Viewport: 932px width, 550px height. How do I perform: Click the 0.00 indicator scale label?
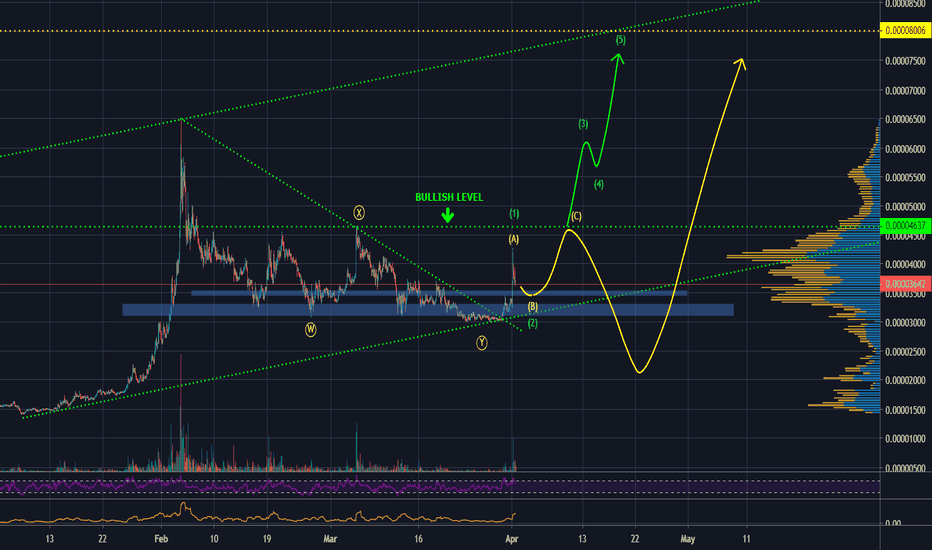(893, 523)
